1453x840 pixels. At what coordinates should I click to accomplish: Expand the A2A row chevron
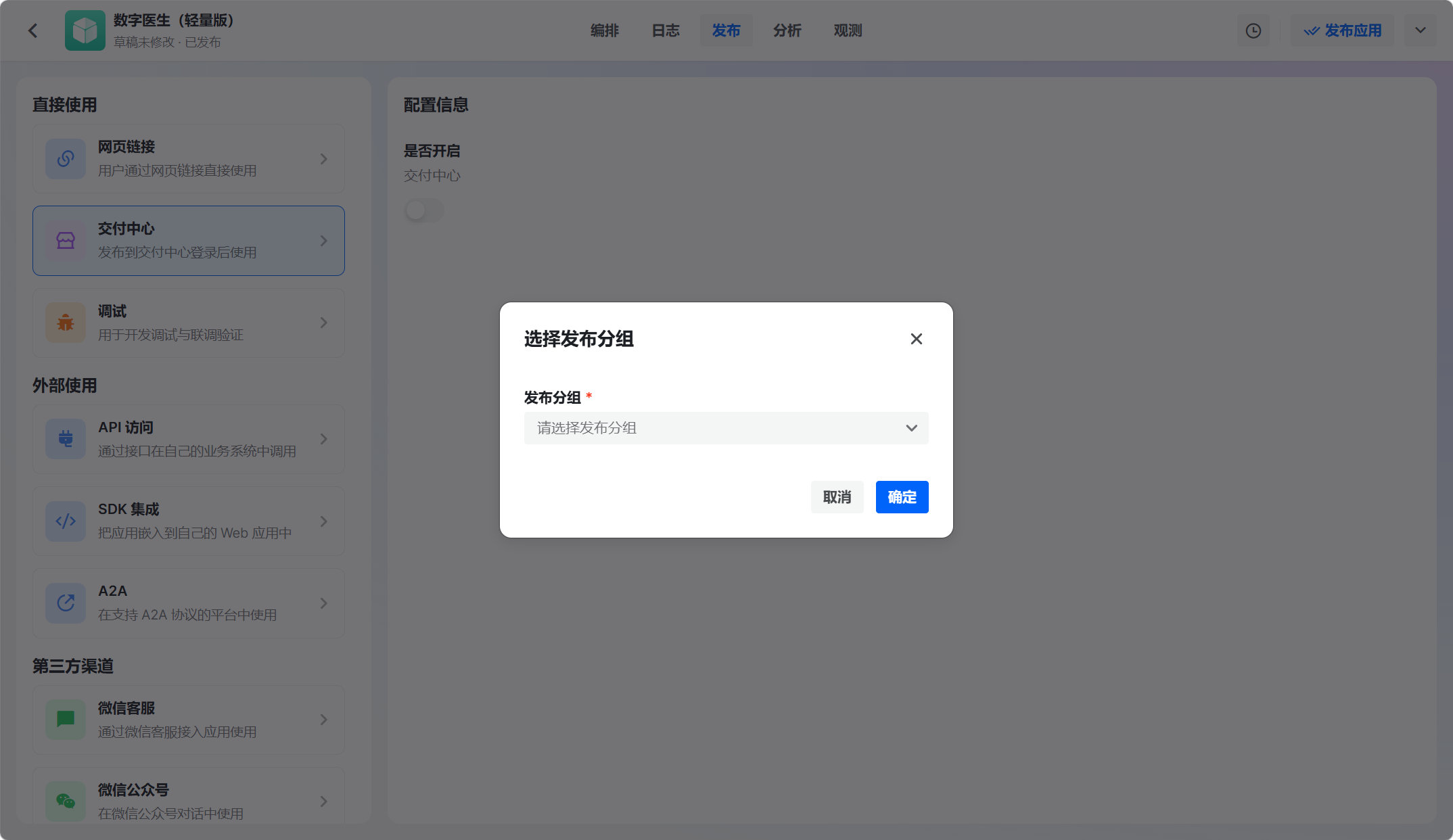[324, 603]
